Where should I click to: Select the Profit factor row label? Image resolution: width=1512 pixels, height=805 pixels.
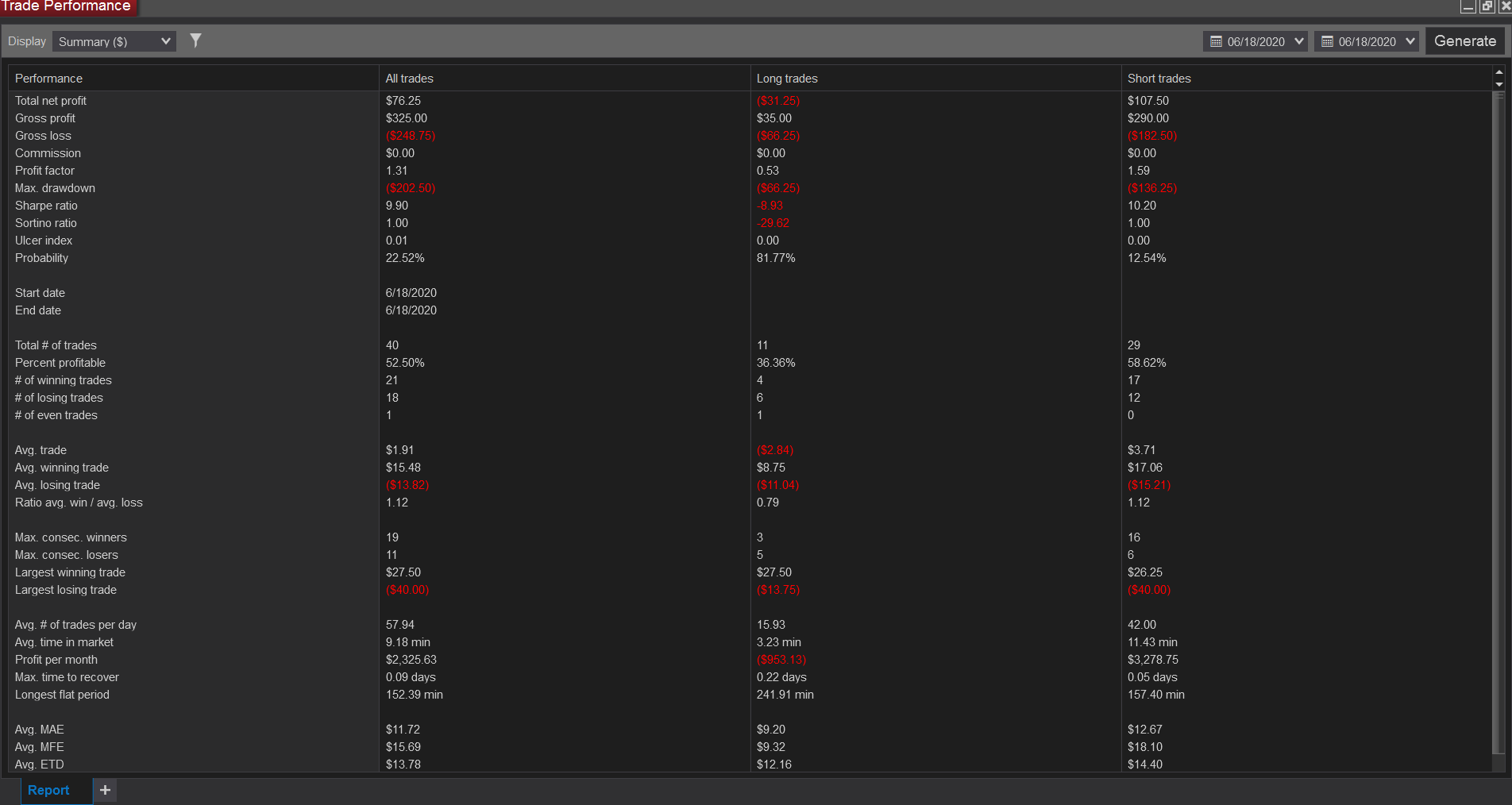[x=44, y=171]
